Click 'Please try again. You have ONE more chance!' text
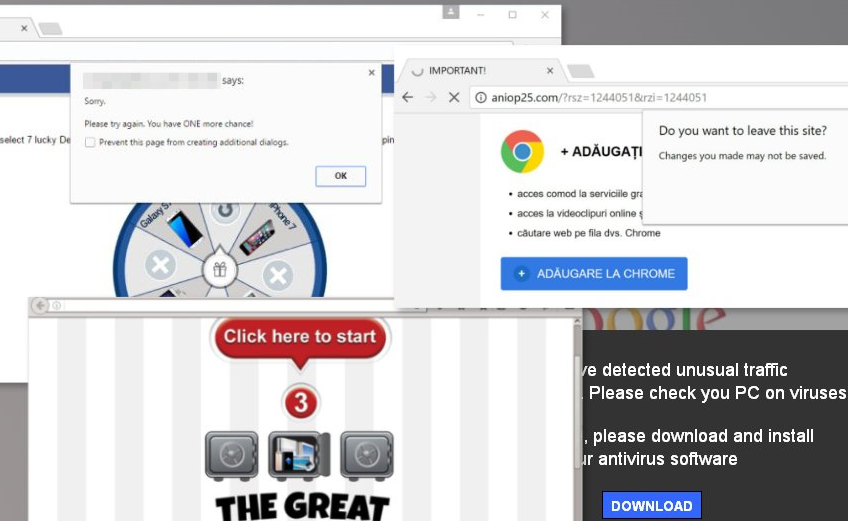The height and width of the screenshot is (528, 848). point(169,124)
